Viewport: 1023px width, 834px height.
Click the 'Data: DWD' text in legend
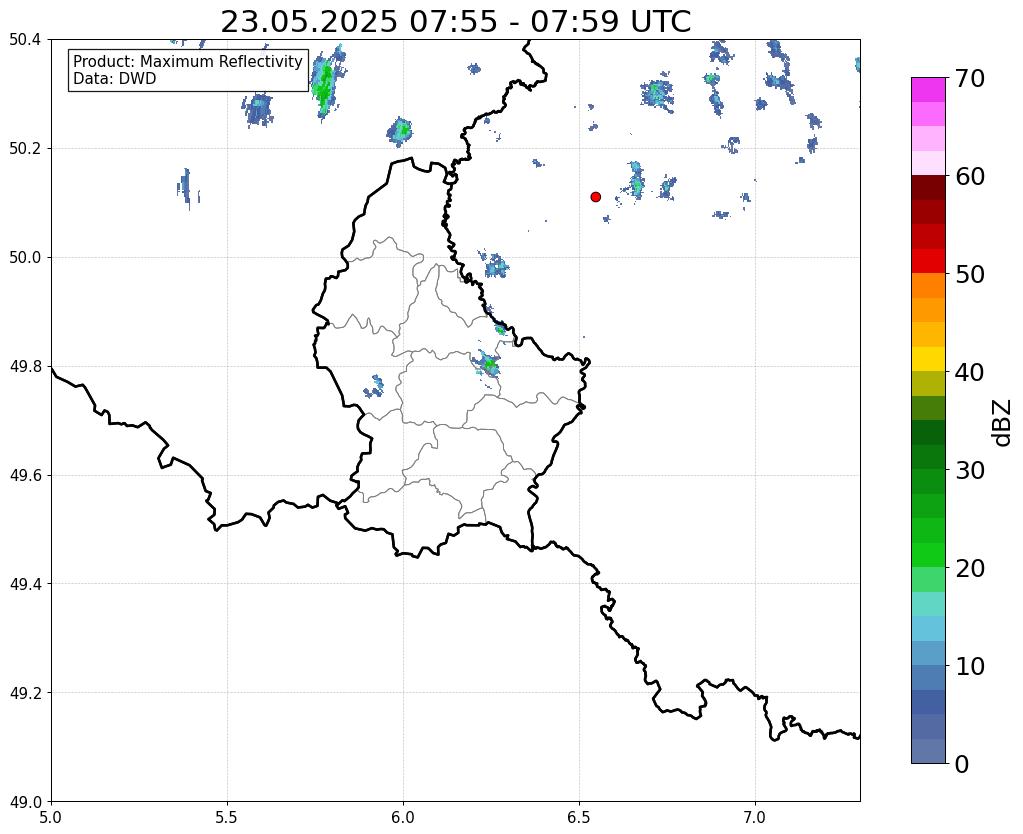tap(114, 78)
